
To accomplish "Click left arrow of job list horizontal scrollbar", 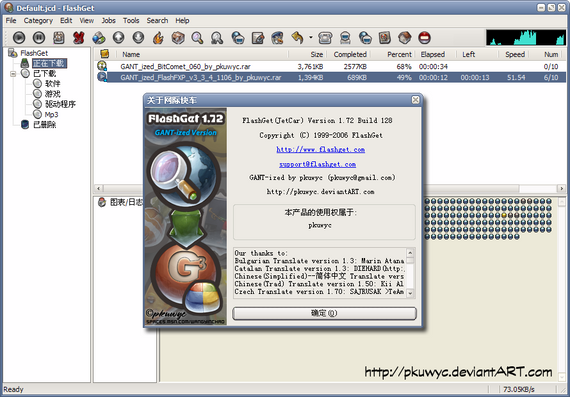I will point(99,188).
